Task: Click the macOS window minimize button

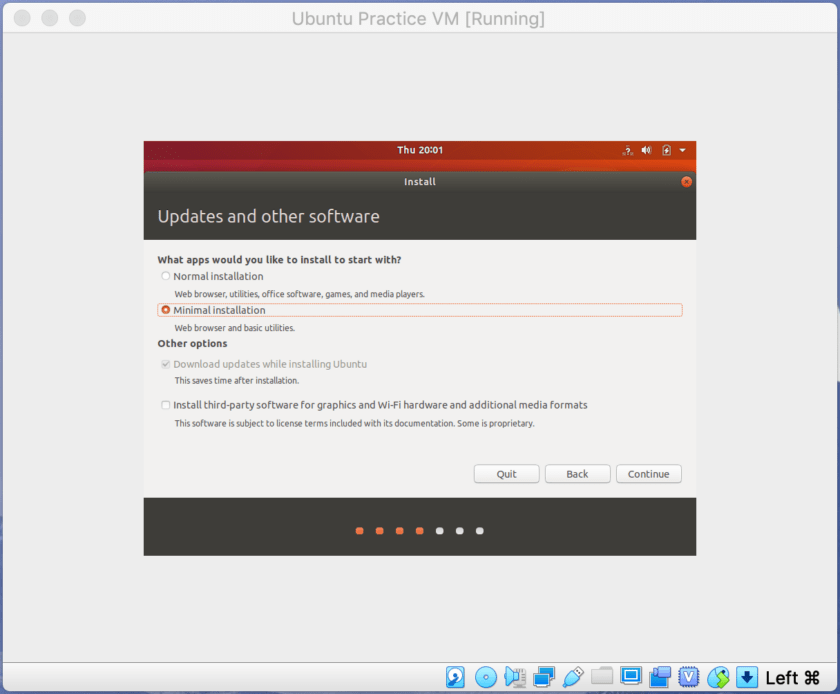Action: (x=50, y=18)
